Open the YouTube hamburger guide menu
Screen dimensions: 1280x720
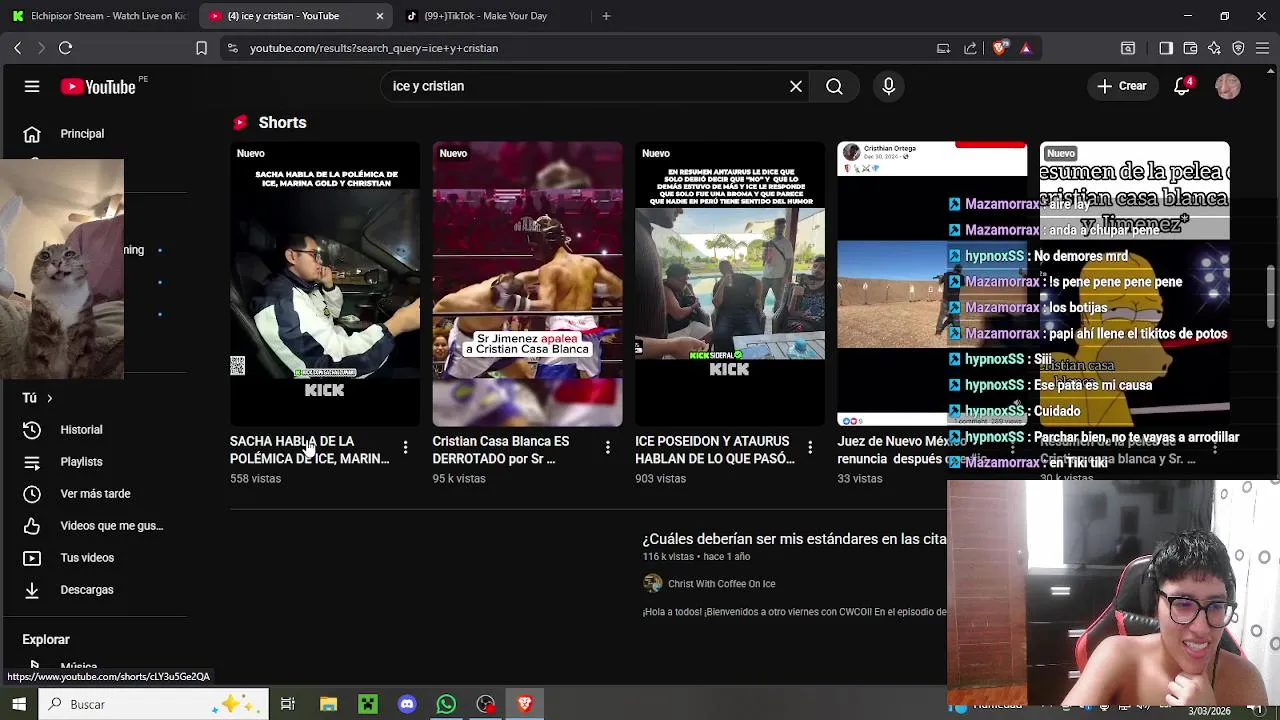(x=32, y=86)
